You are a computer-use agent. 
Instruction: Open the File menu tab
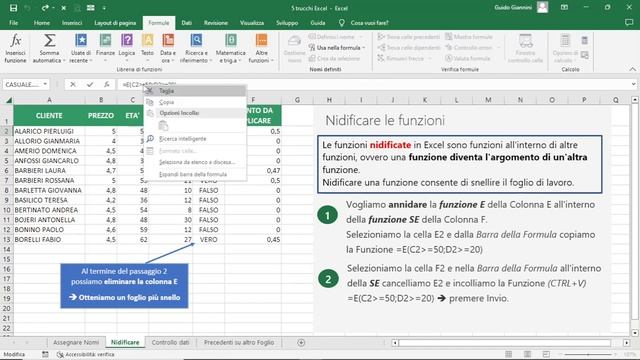tap(13, 23)
